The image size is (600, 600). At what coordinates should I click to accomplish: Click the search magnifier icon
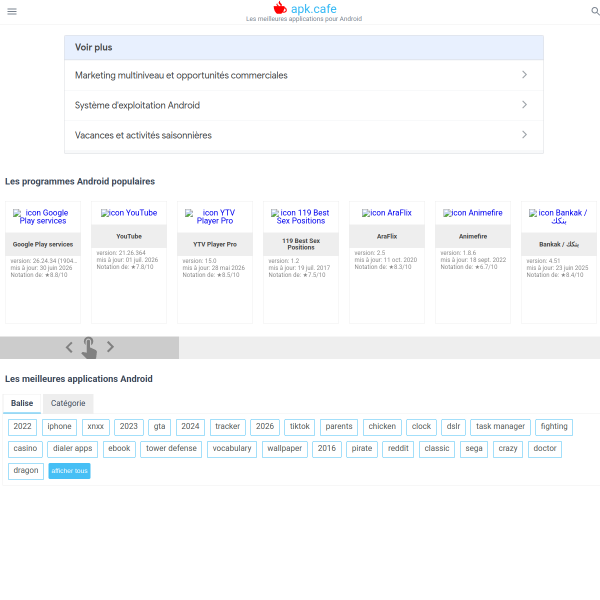pos(595,11)
